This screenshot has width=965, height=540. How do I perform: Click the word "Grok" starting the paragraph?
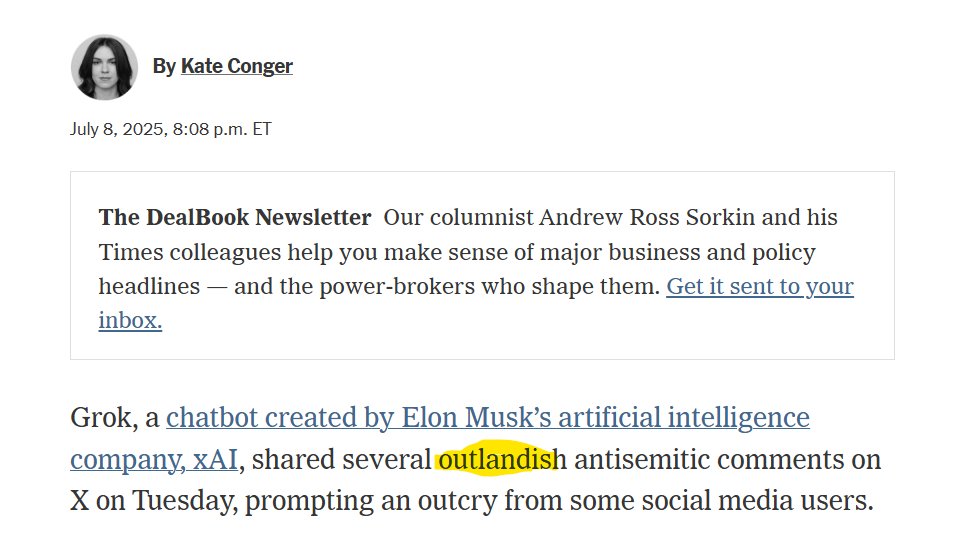coord(101,417)
